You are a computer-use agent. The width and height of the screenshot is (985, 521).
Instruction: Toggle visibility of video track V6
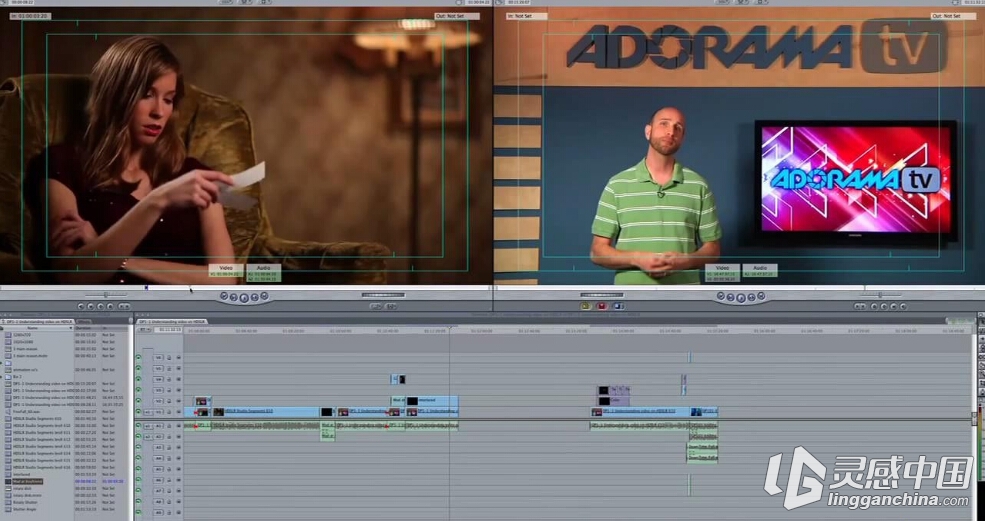[x=138, y=357]
